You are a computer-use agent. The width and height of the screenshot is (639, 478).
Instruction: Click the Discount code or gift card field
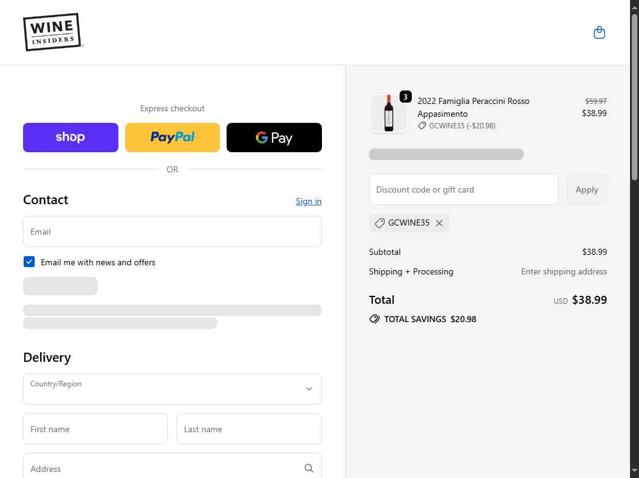pos(463,189)
